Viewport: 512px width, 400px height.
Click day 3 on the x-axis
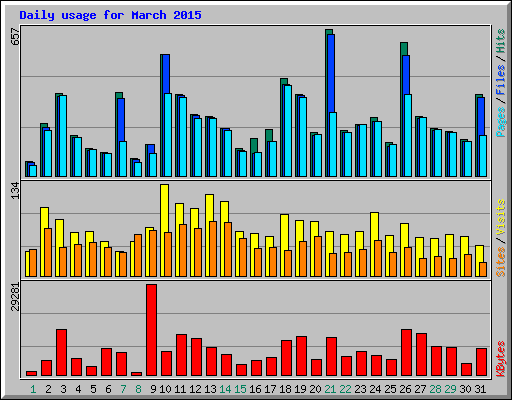point(63,389)
